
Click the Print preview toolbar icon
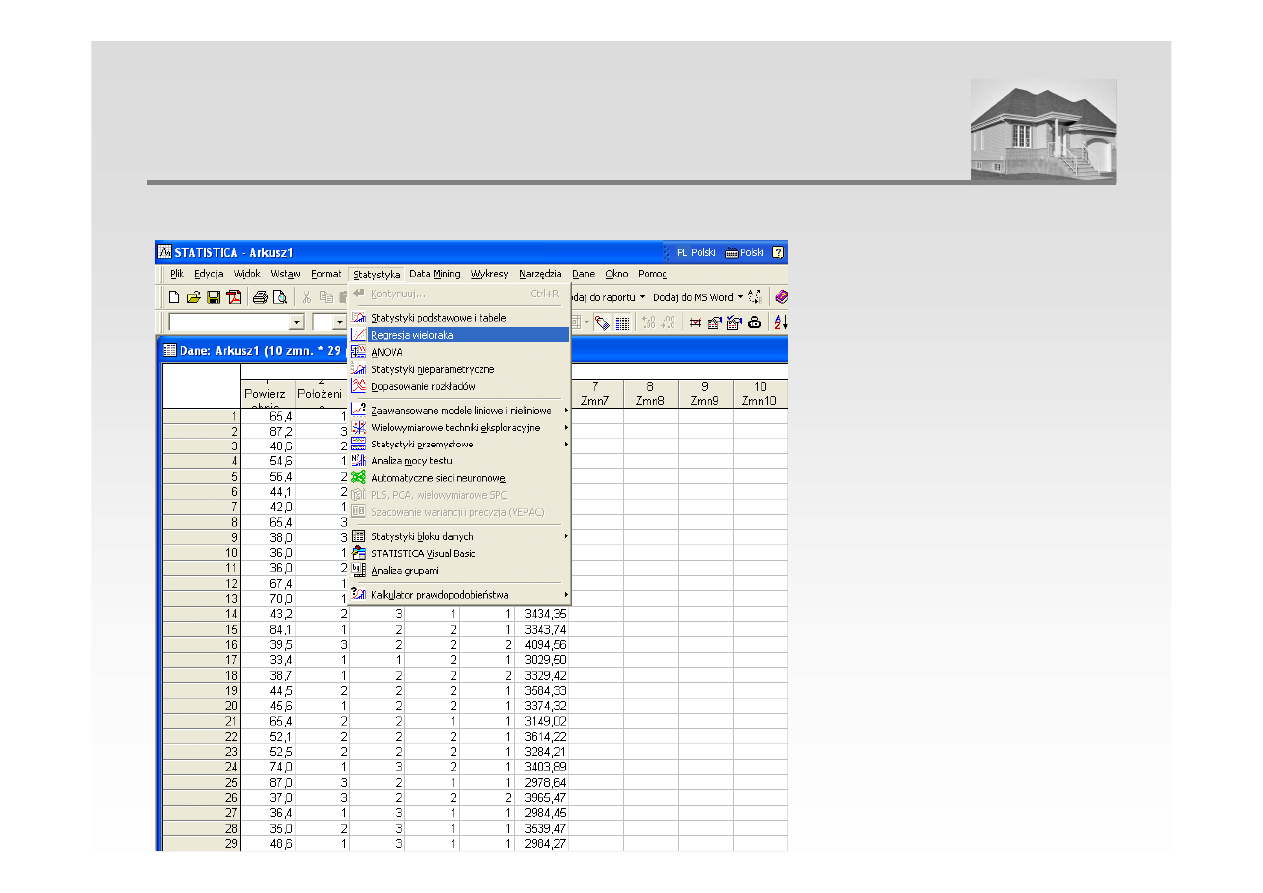tap(280, 297)
